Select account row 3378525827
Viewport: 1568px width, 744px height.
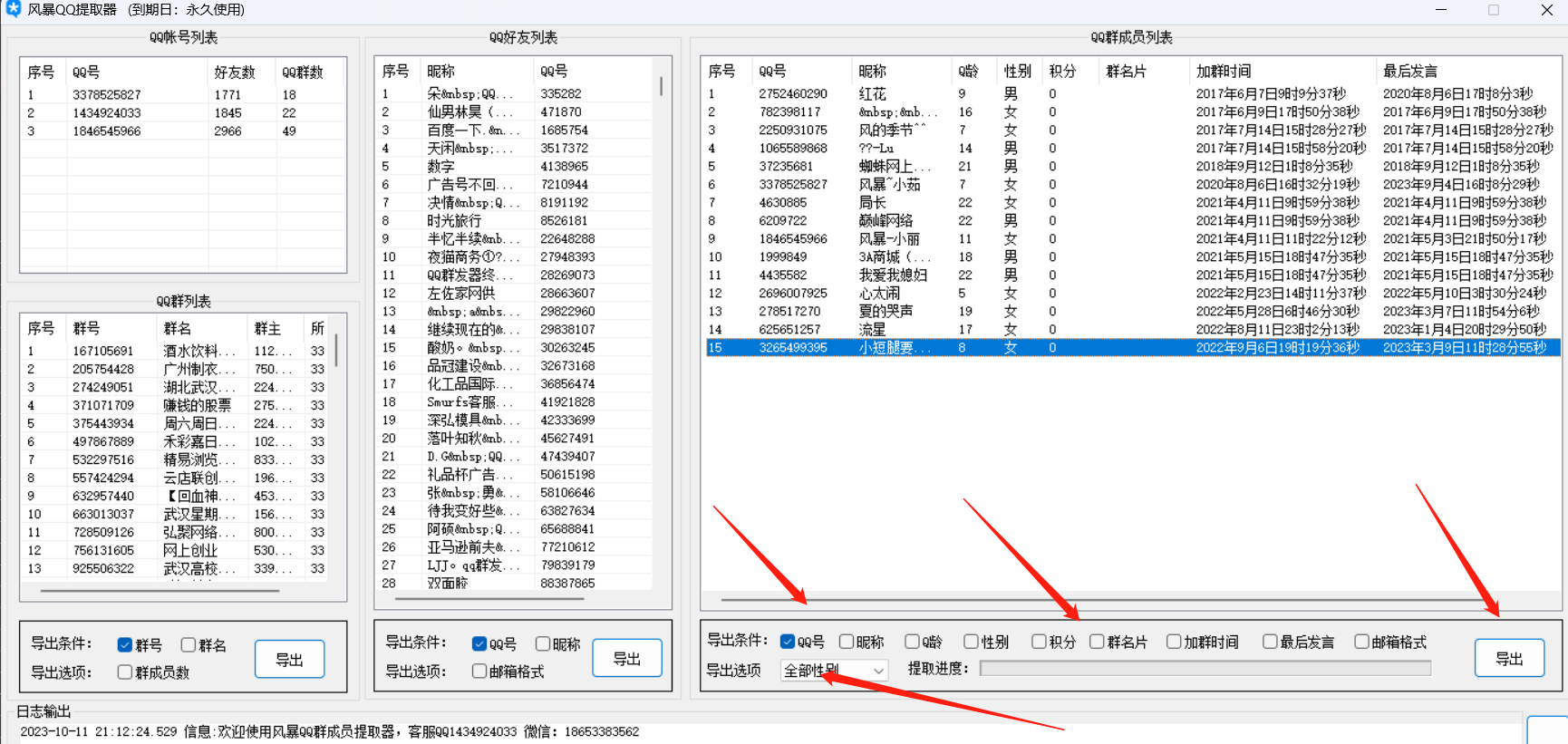click(183, 94)
